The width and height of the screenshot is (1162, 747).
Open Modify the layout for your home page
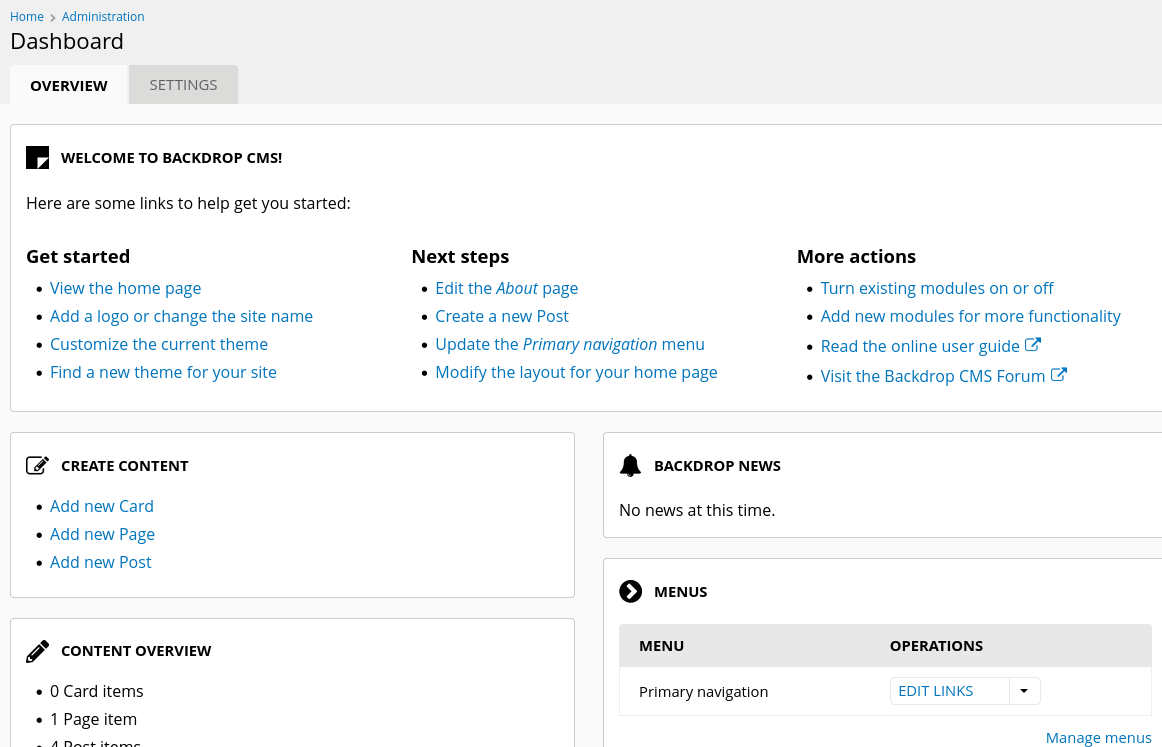point(576,372)
